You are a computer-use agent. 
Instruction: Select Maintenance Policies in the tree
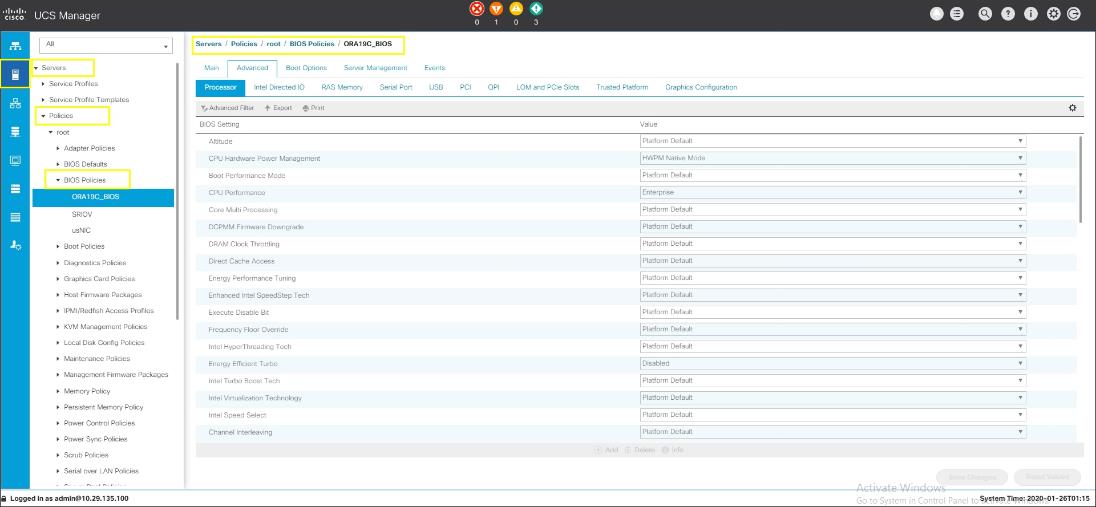(96, 359)
